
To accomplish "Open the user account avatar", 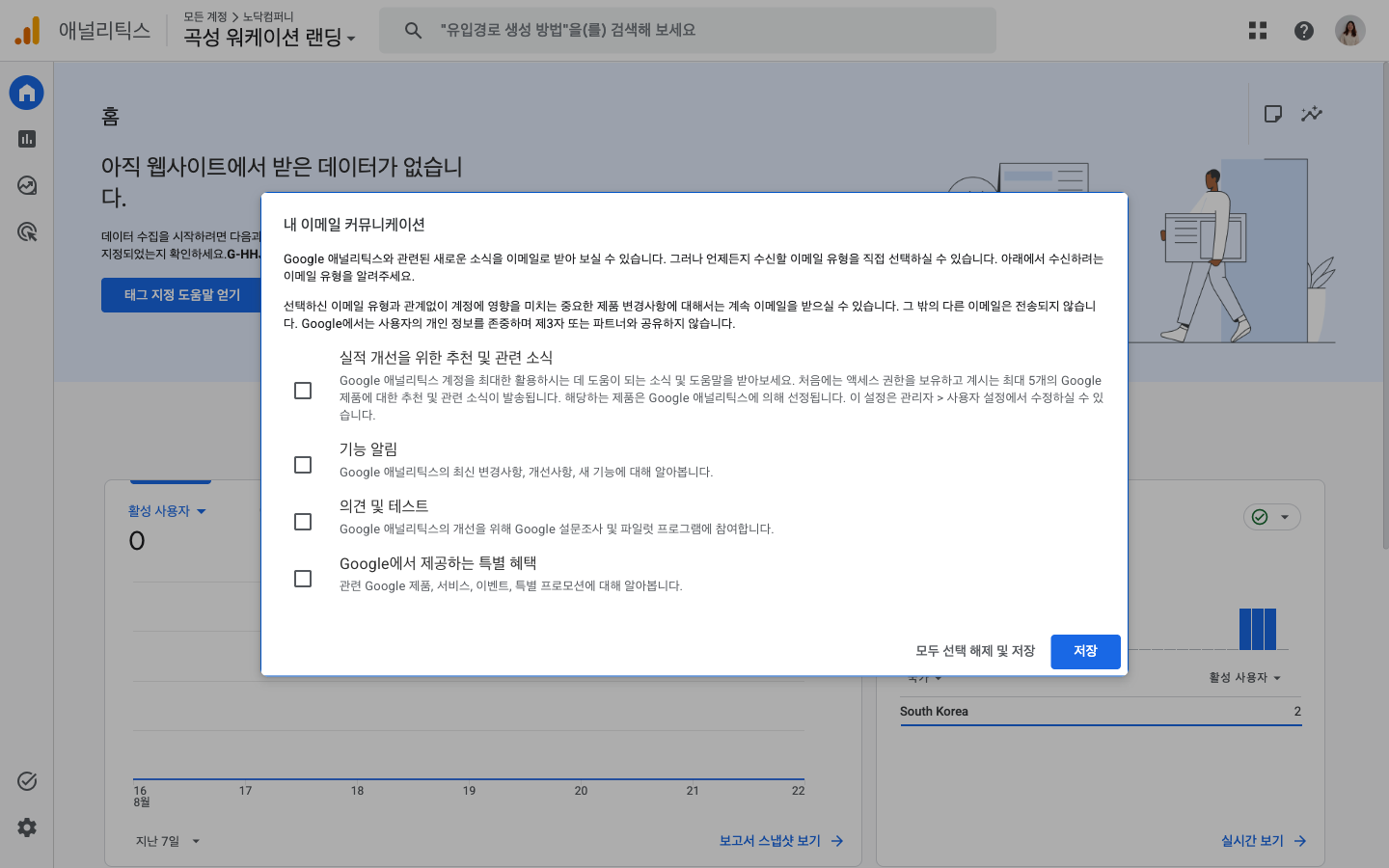I will [1350, 31].
